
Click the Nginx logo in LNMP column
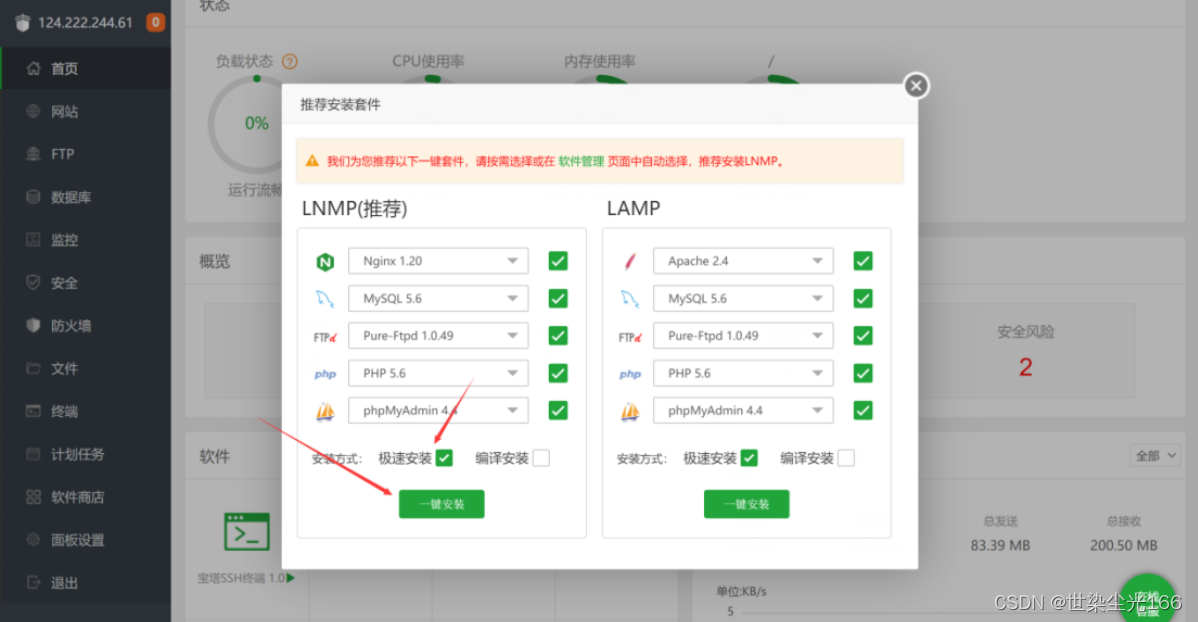click(325, 262)
